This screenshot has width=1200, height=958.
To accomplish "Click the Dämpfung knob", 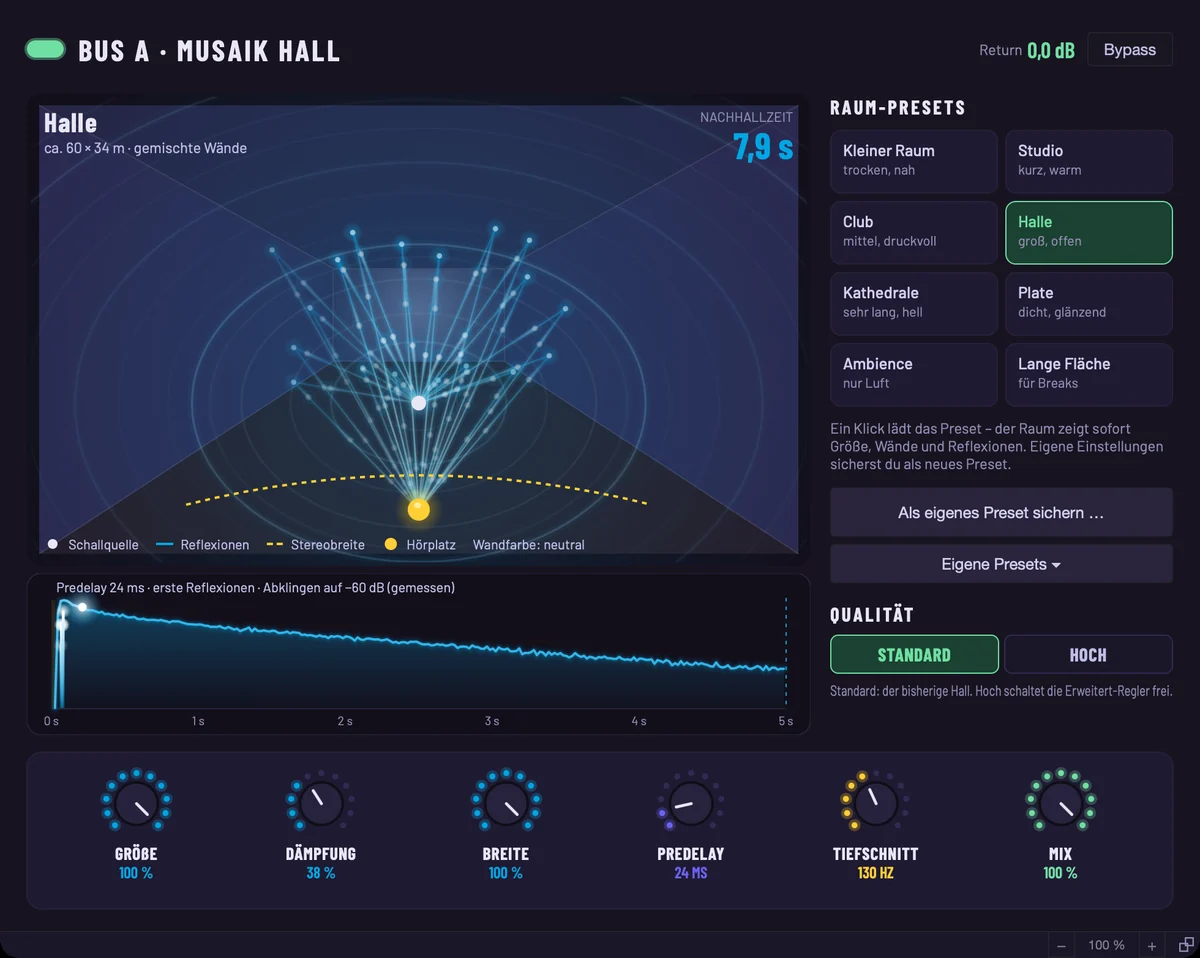I will click(x=321, y=804).
